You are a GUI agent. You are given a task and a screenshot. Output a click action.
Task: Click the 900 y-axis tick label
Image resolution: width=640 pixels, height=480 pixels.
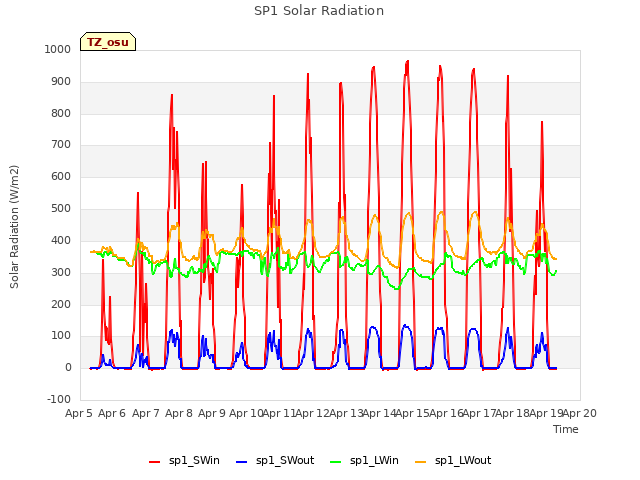point(61,82)
